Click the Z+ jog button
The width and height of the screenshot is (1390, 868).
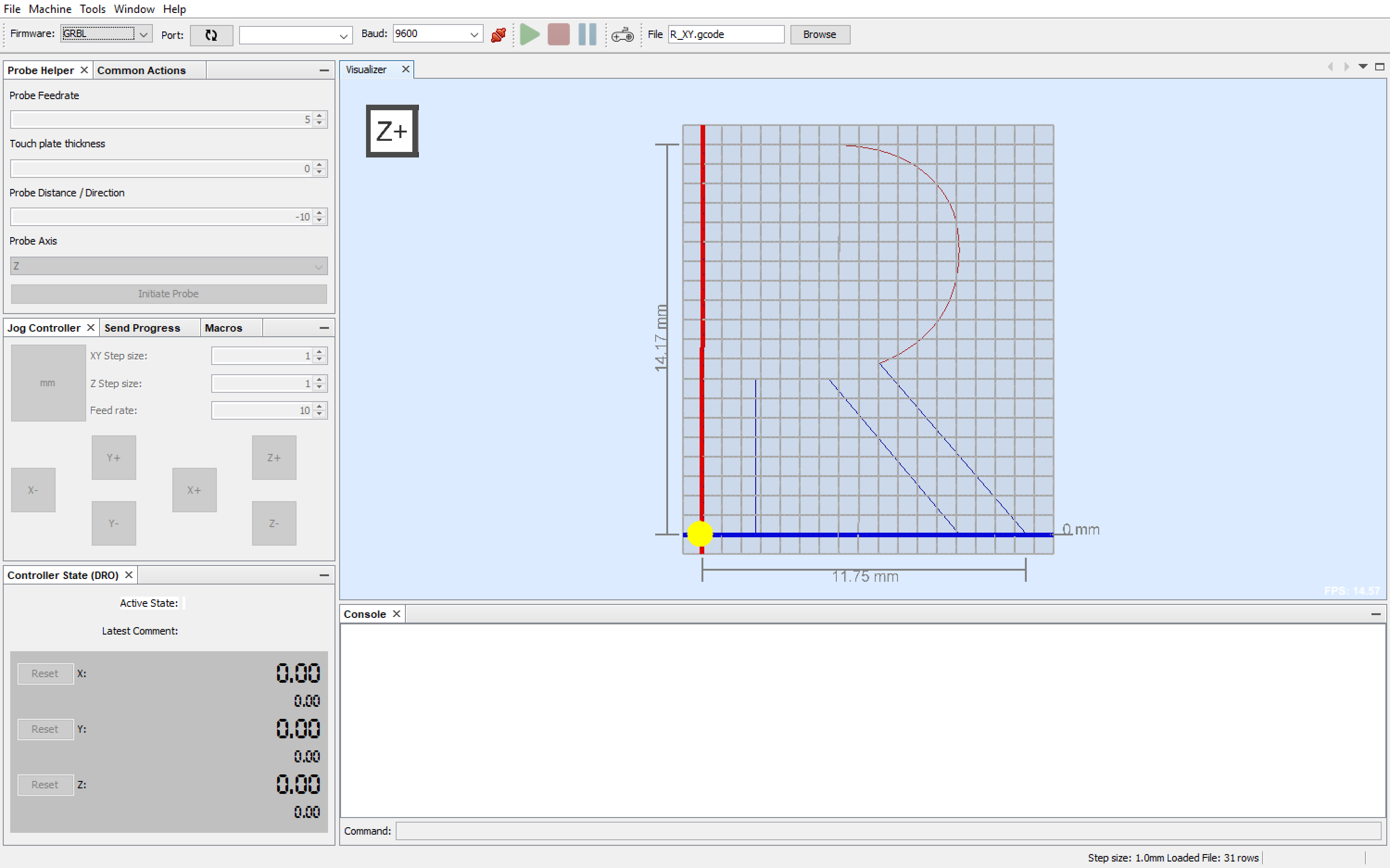274,458
